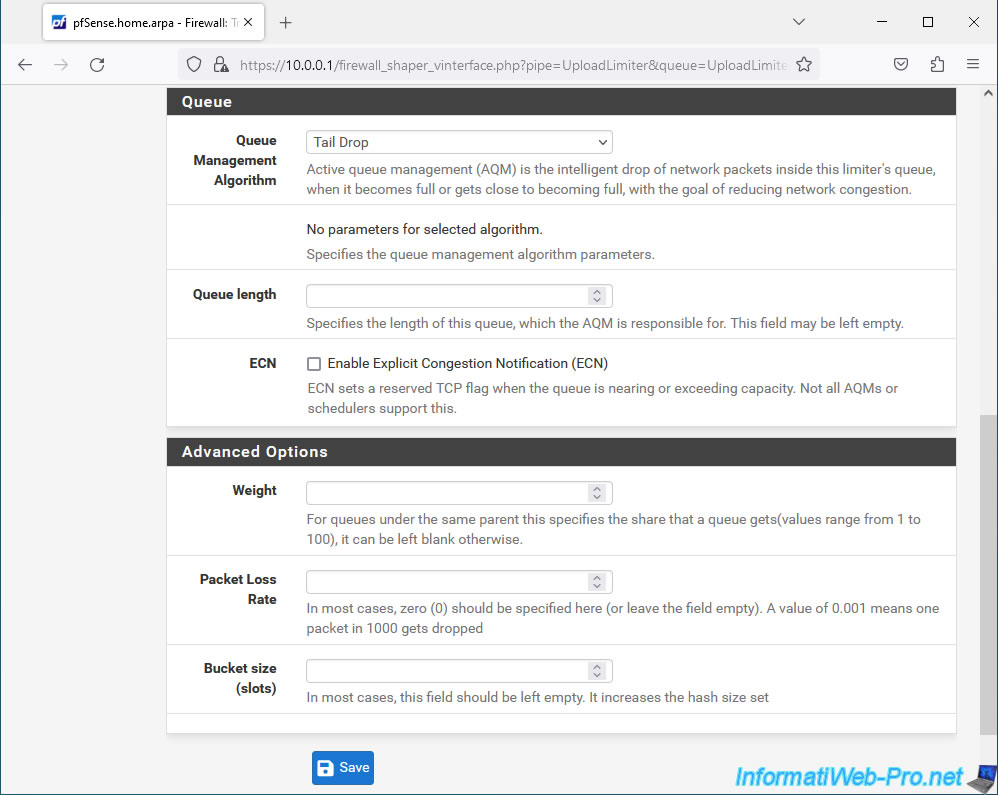Select the pfSense.home.arpa Firewall tab
Image resolution: width=998 pixels, height=795 pixels.
tap(153, 23)
